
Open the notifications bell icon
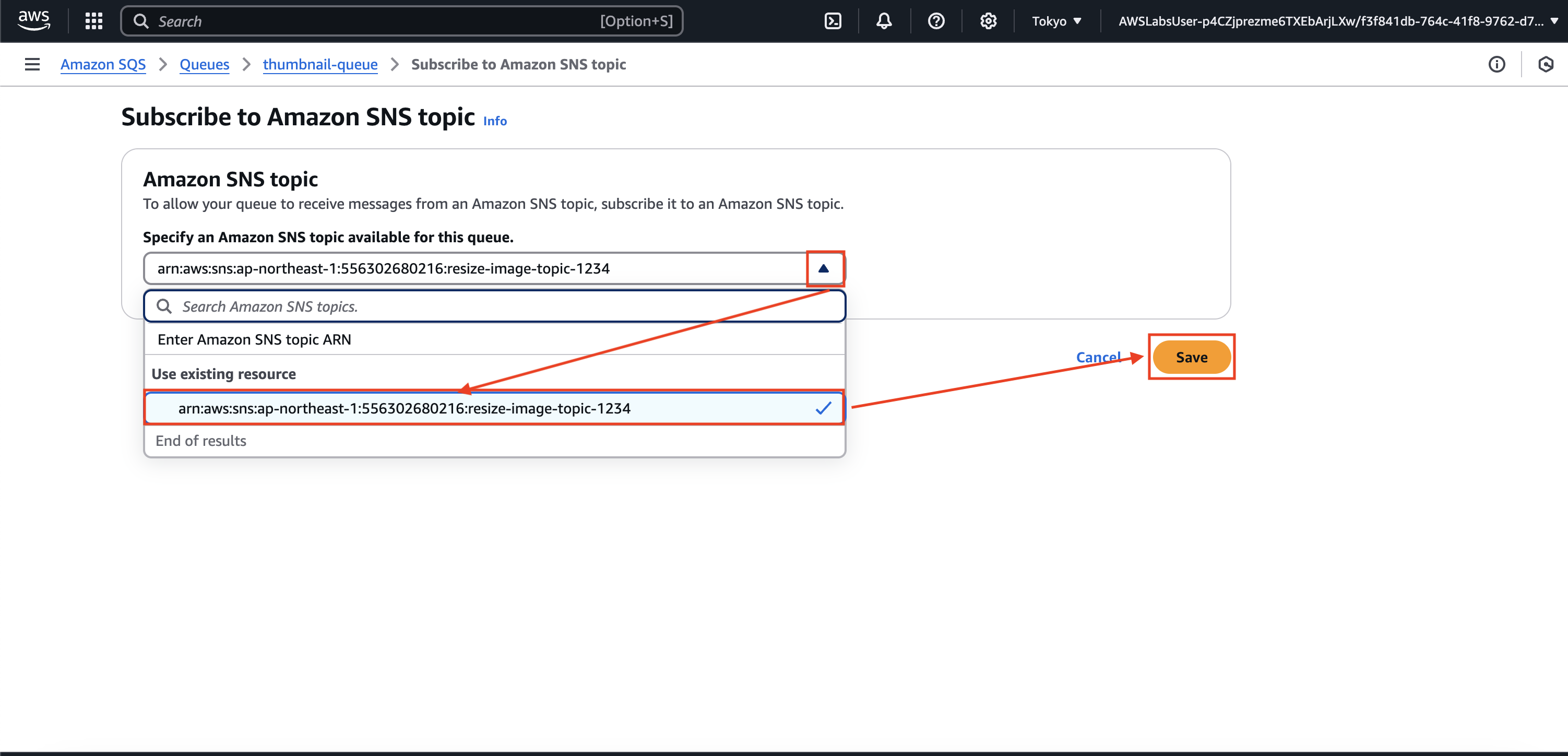pyautogui.click(x=884, y=21)
